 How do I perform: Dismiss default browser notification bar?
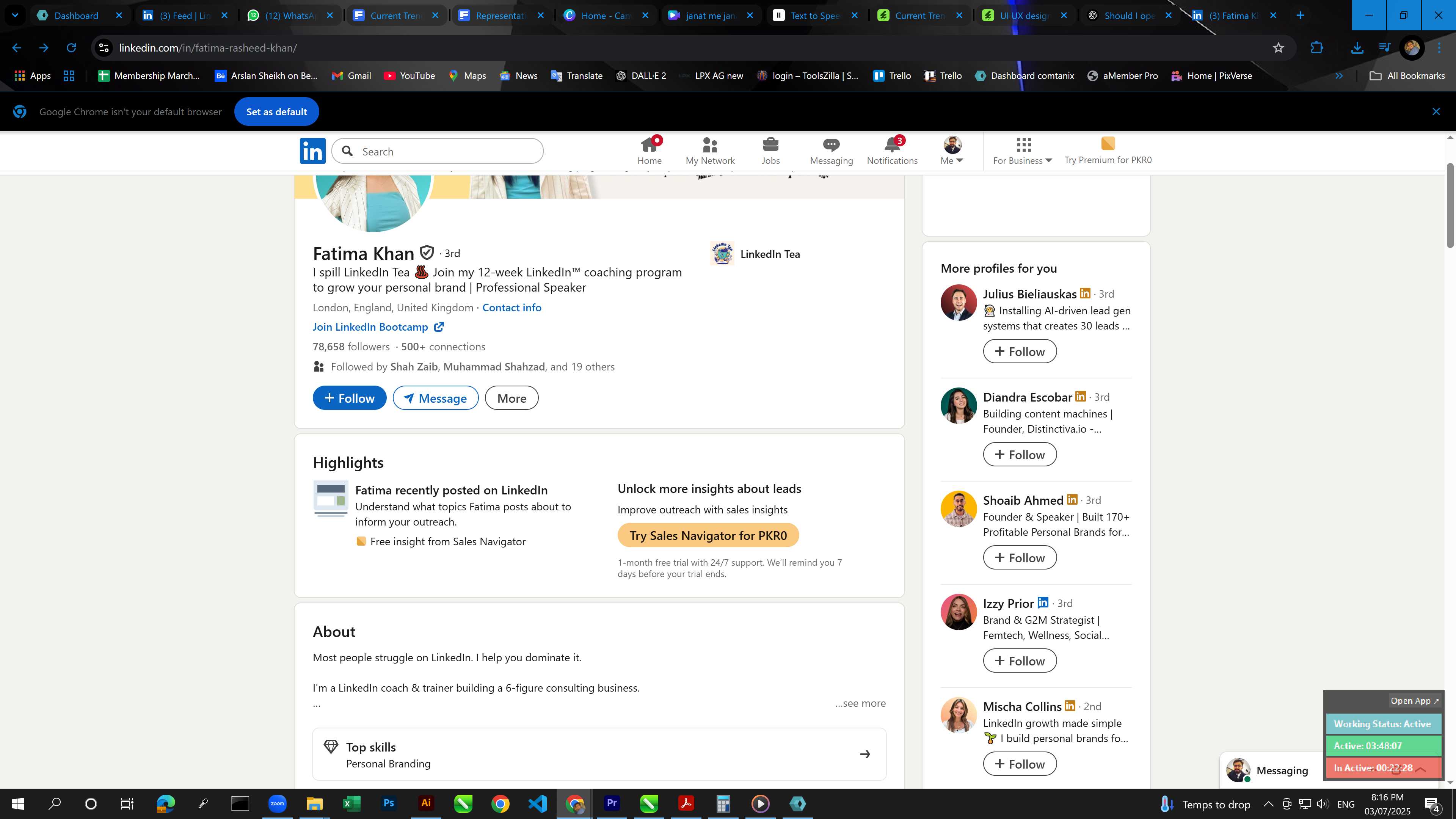[x=1436, y=111]
